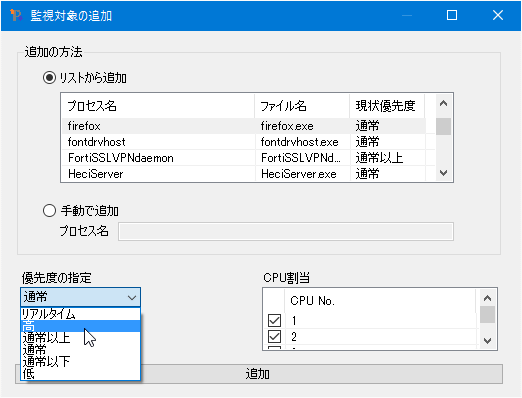Screen dimensions: 522x398
Task: Tick the checkbox for CPU No. 2
Action: [274, 336]
